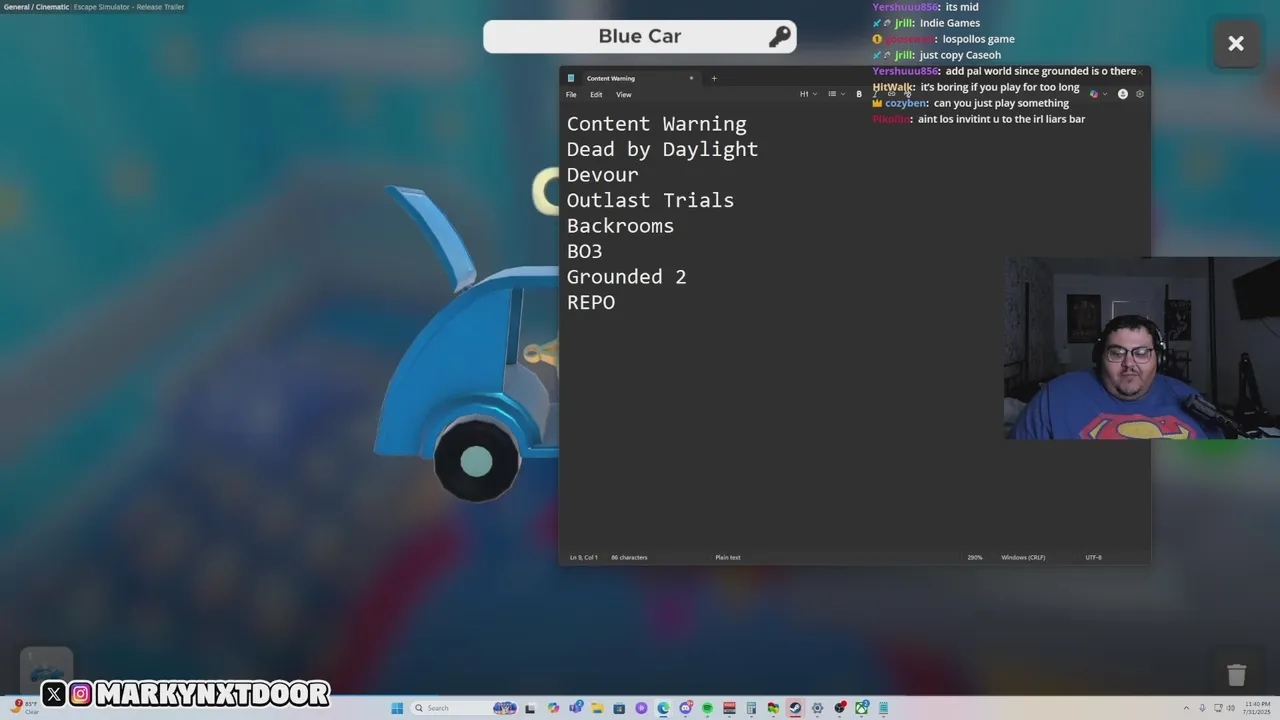Click the UTF-8 encoding indicator

coord(1093,557)
